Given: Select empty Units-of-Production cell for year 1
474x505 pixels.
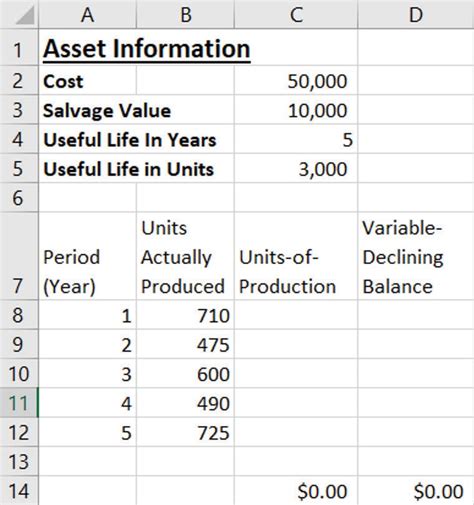Looking at the screenshot, I should coord(296,315).
